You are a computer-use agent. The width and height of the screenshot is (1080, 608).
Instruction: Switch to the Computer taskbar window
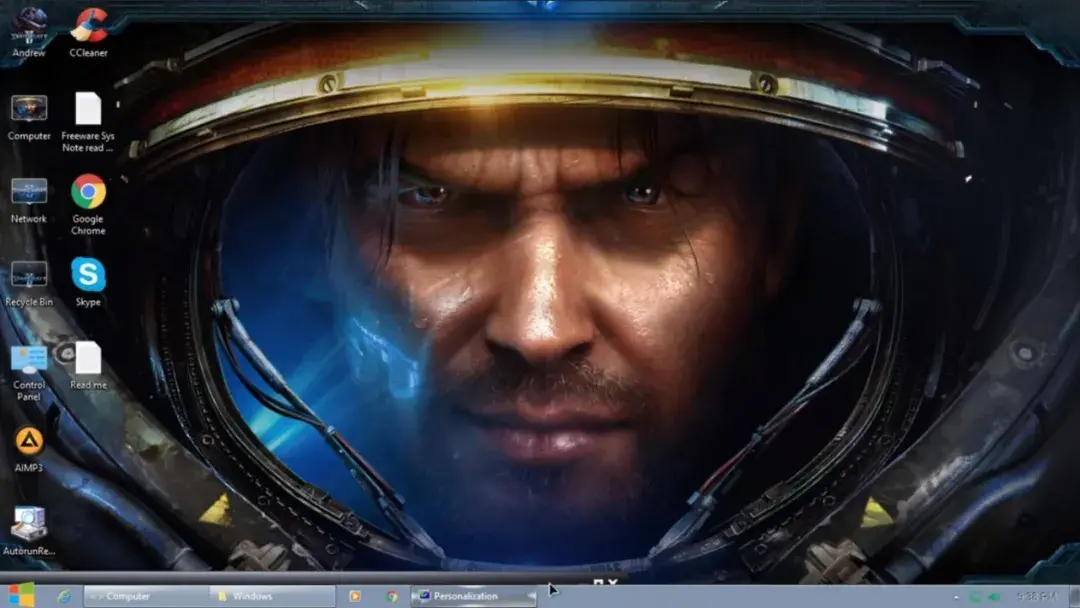click(146, 596)
